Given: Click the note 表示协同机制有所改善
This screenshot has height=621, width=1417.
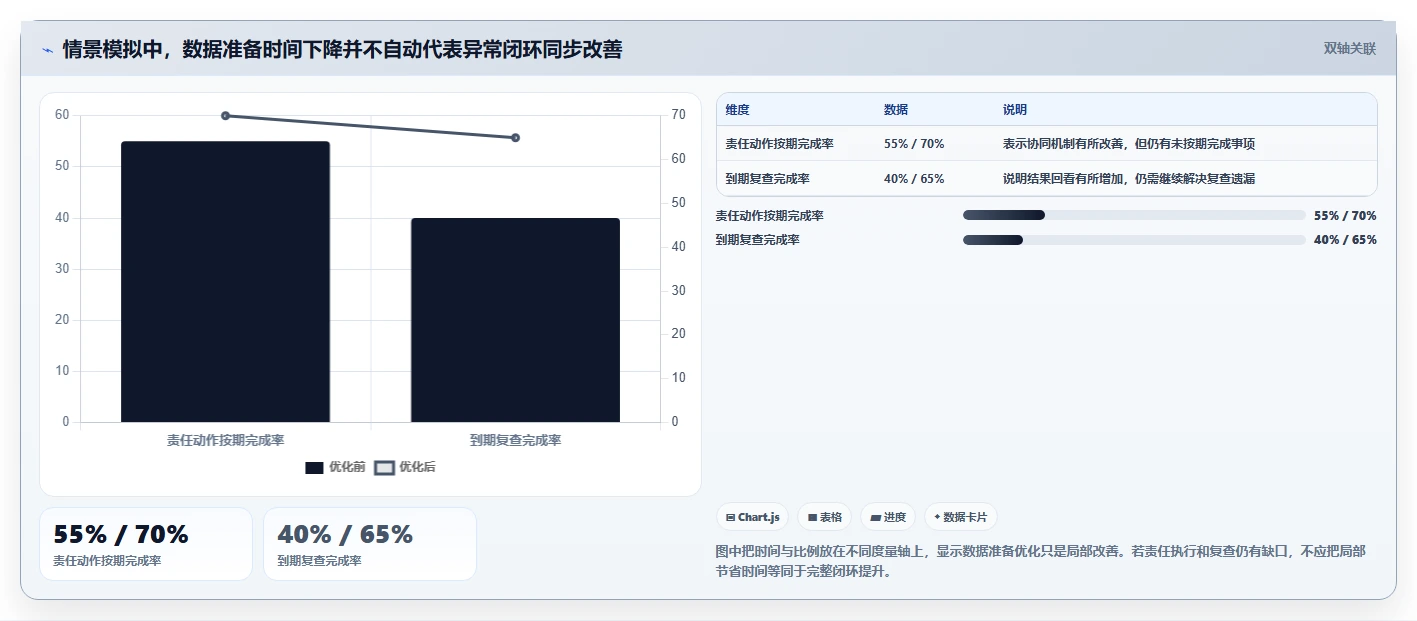Looking at the screenshot, I should click(1129, 144).
